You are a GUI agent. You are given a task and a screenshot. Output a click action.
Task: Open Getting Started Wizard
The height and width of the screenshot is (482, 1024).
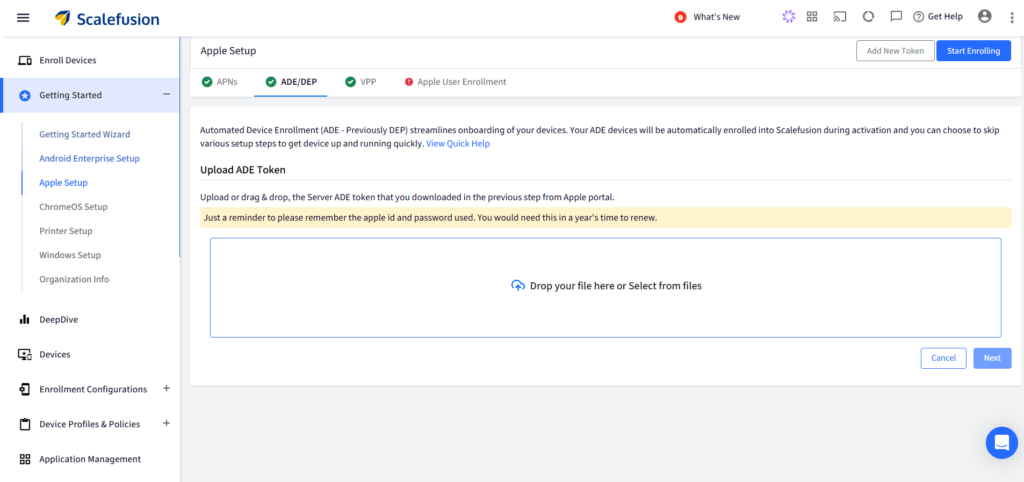coord(85,135)
